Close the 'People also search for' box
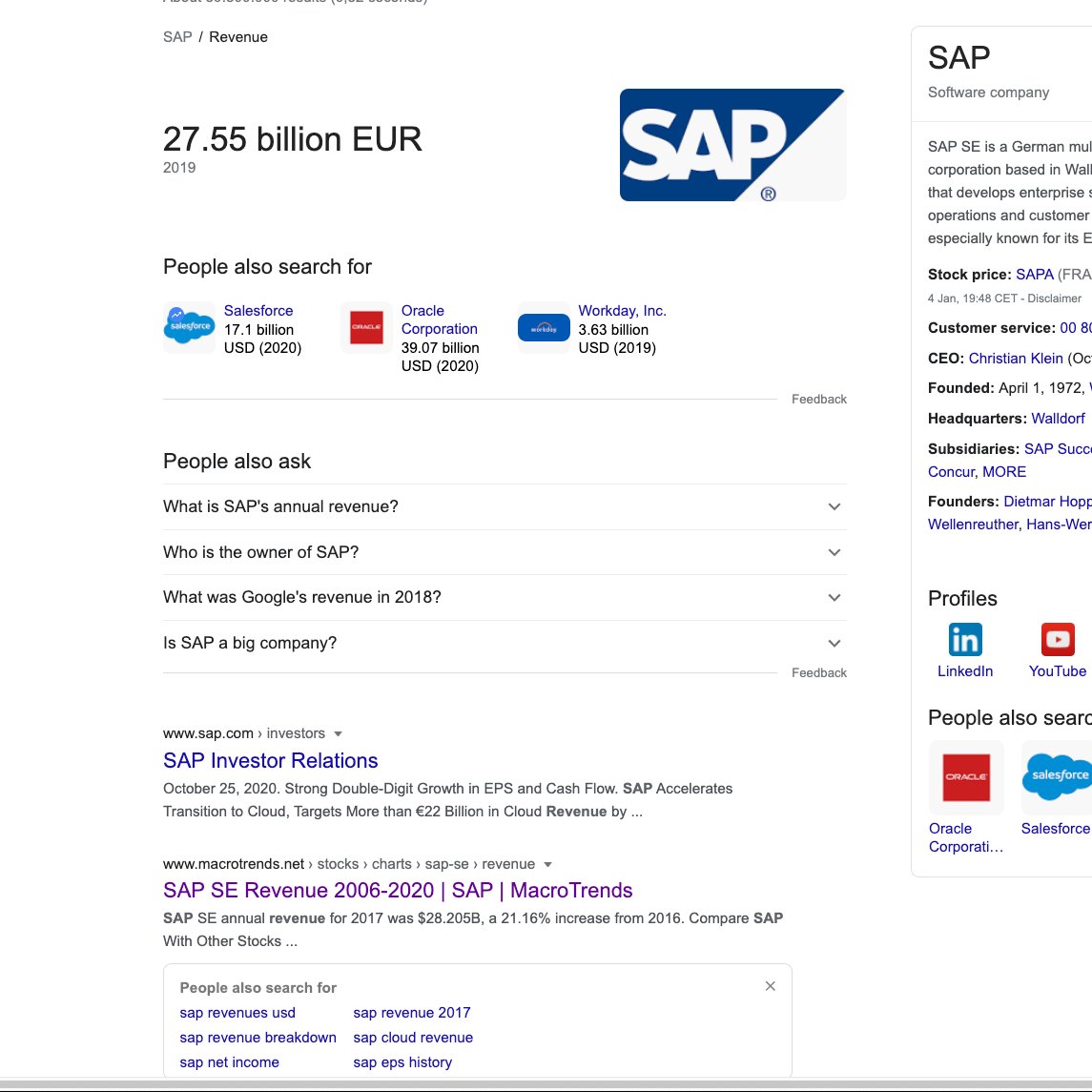1092x1092 pixels. (x=771, y=986)
